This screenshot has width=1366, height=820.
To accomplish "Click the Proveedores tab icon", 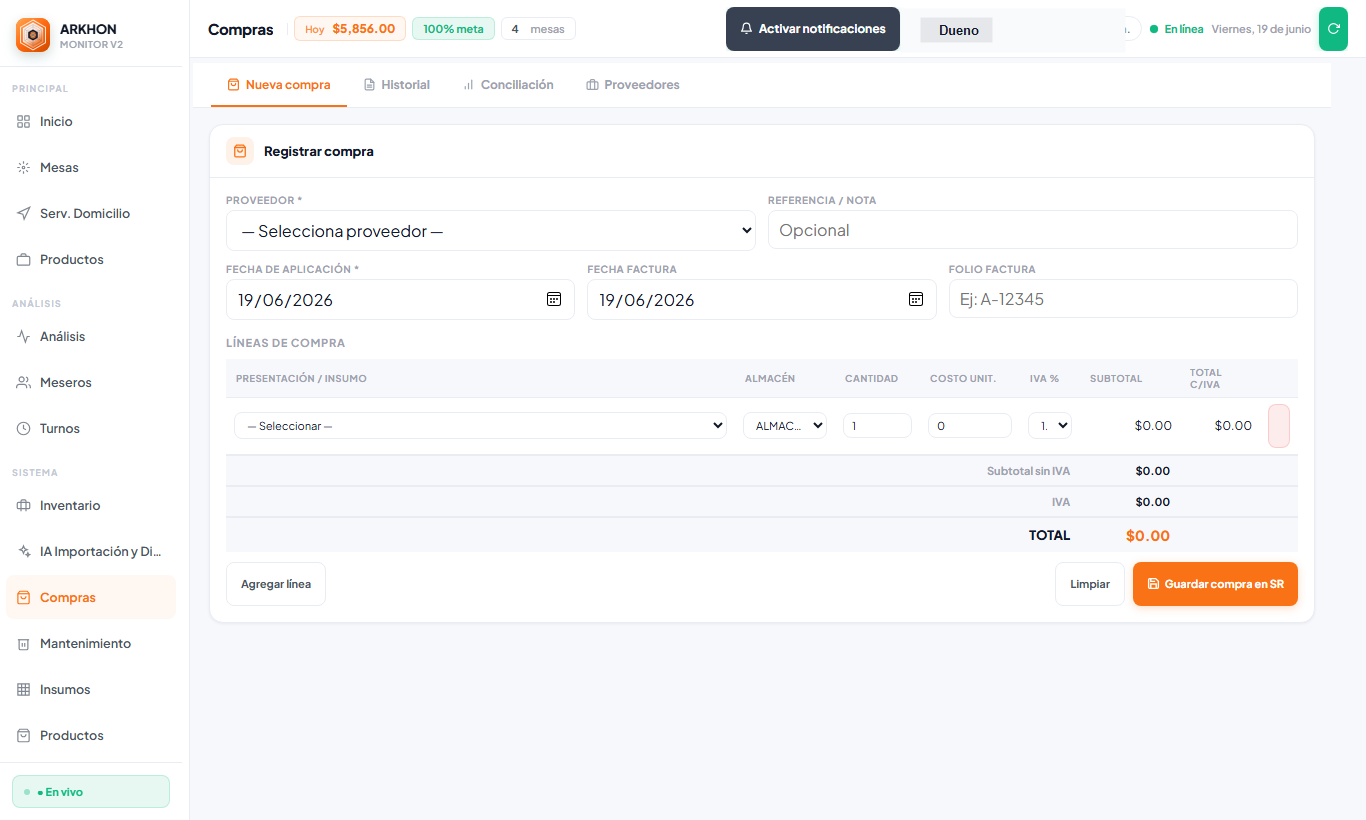I will tap(592, 85).
